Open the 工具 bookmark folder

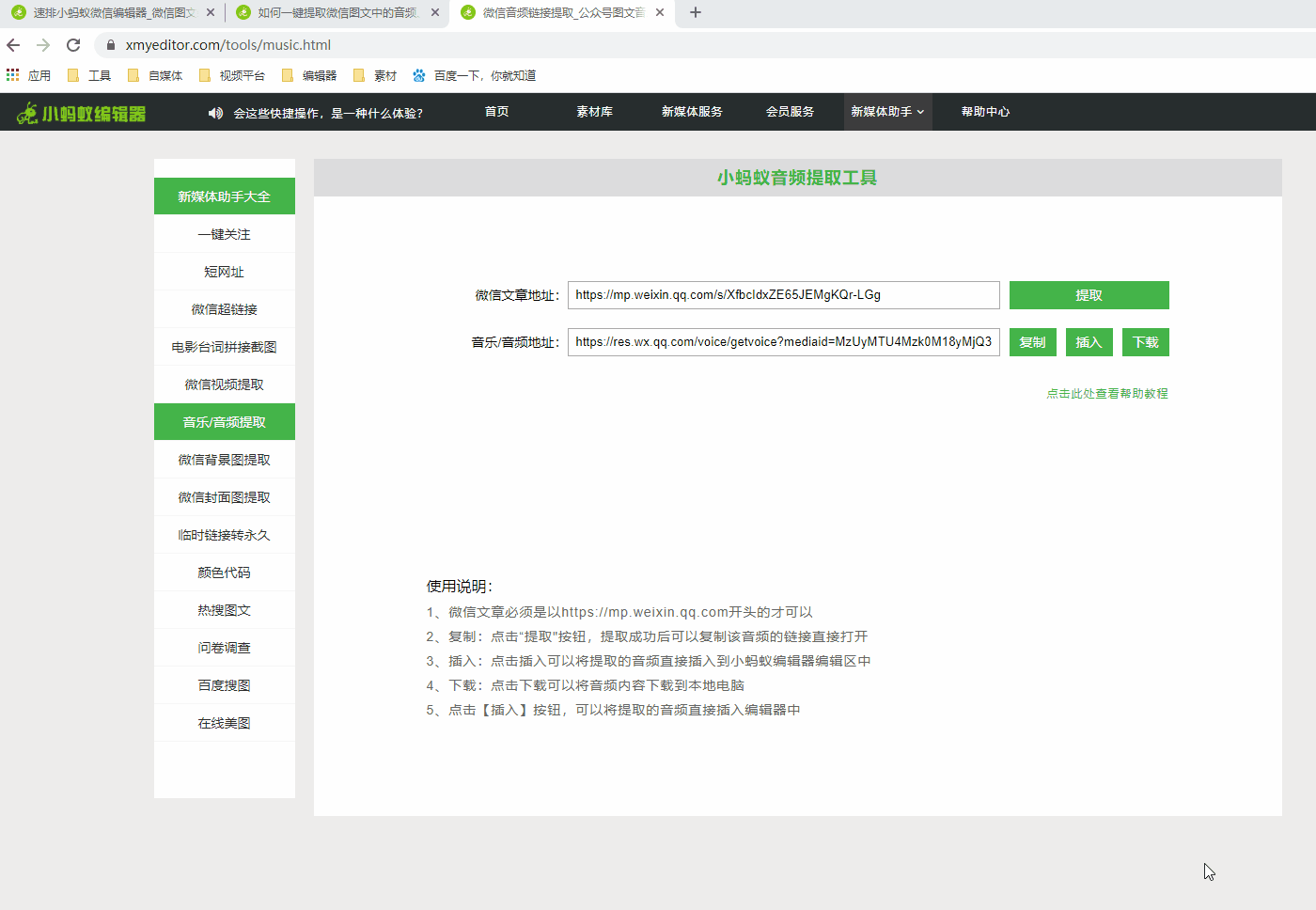89,75
